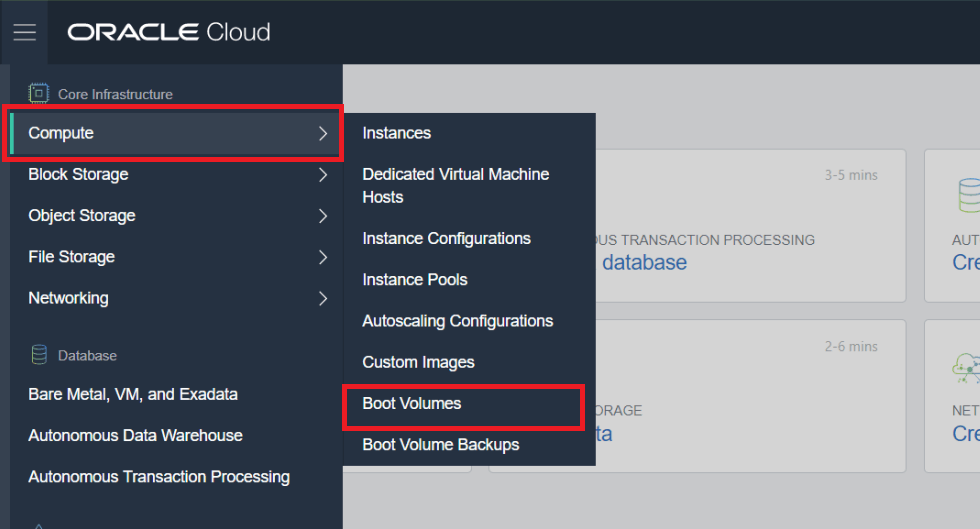Screen dimensions: 980x529
Task: Click the 3-5 mins text
Action: pos(851,175)
